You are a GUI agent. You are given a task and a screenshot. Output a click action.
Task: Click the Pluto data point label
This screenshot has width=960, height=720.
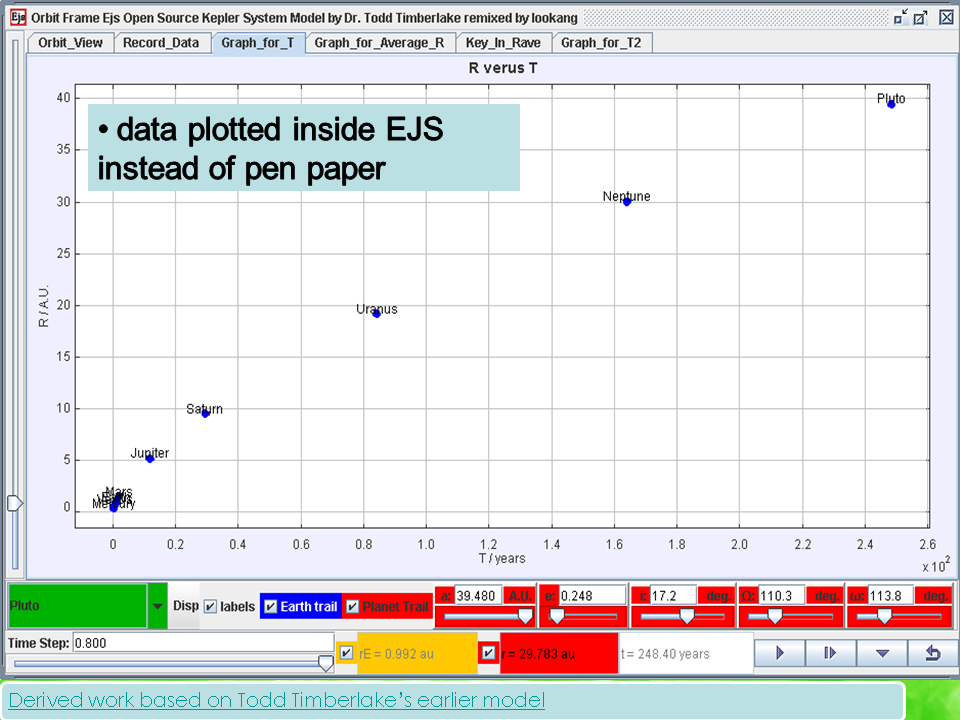(891, 99)
